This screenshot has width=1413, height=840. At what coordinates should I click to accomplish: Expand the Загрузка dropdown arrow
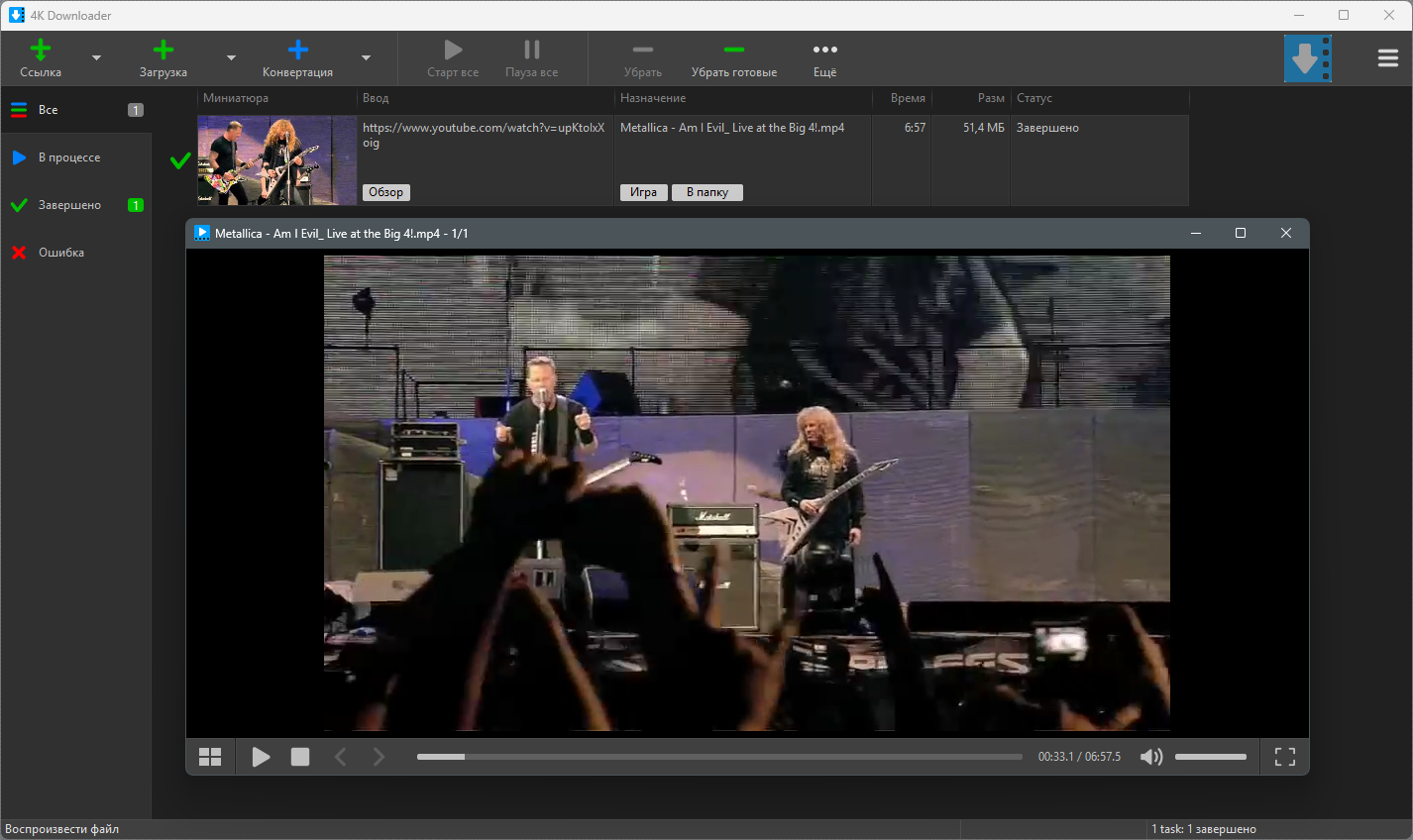[x=231, y=57]
